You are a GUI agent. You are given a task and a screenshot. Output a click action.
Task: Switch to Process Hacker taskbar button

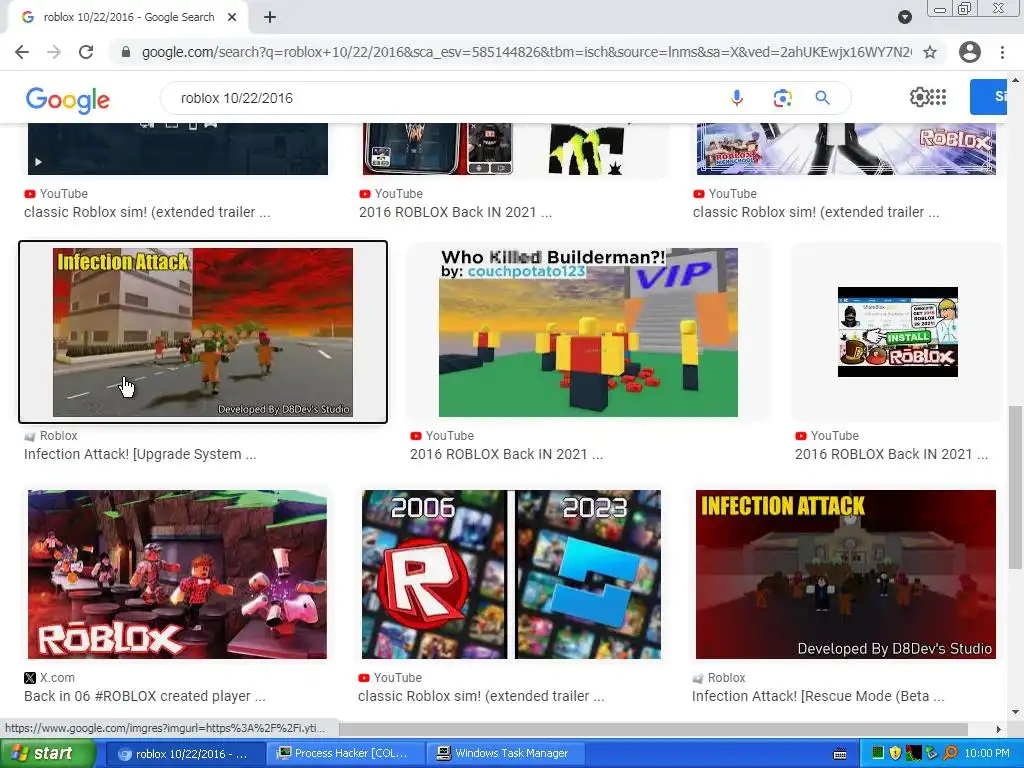344,754
